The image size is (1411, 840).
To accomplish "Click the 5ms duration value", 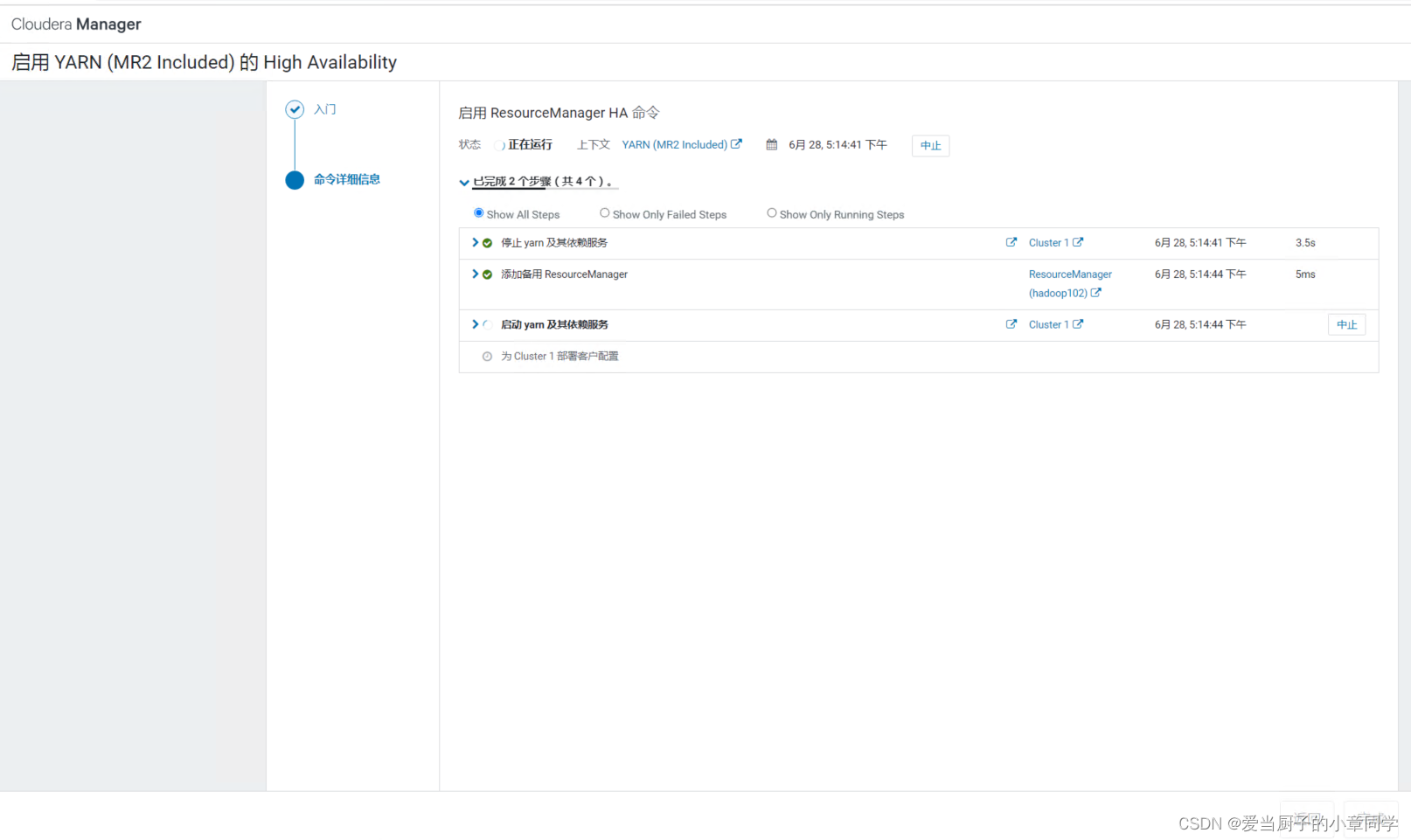I will tap(1305, 274).
